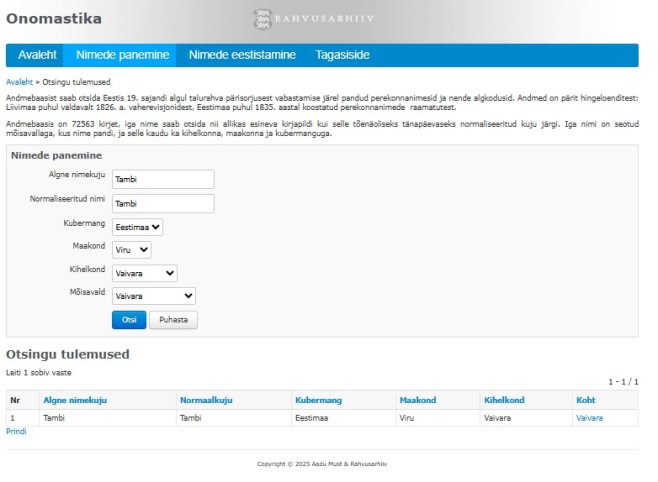Click the Avaleht breadcrumb link

(19, 81)
